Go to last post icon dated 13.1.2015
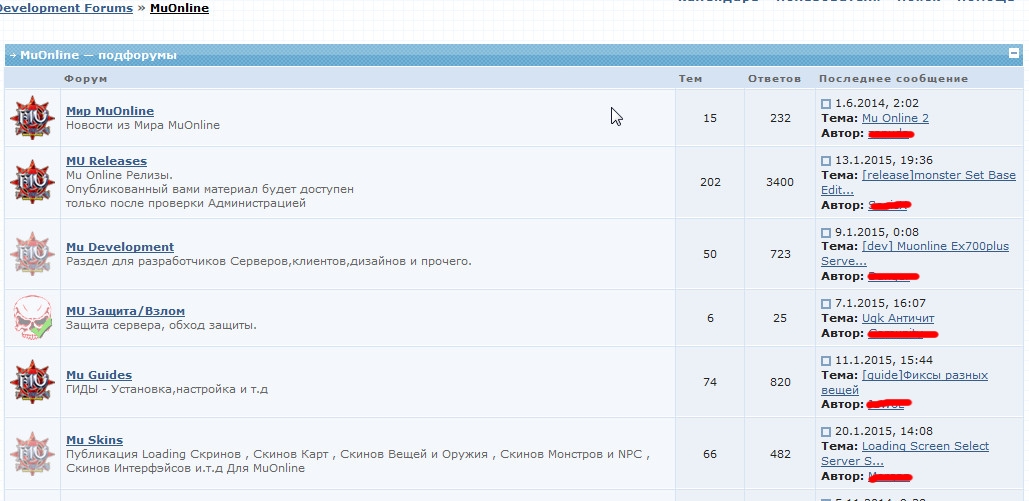Image resolution: width=1029 pixels, height=501 pixels. (x=826, y=161)
